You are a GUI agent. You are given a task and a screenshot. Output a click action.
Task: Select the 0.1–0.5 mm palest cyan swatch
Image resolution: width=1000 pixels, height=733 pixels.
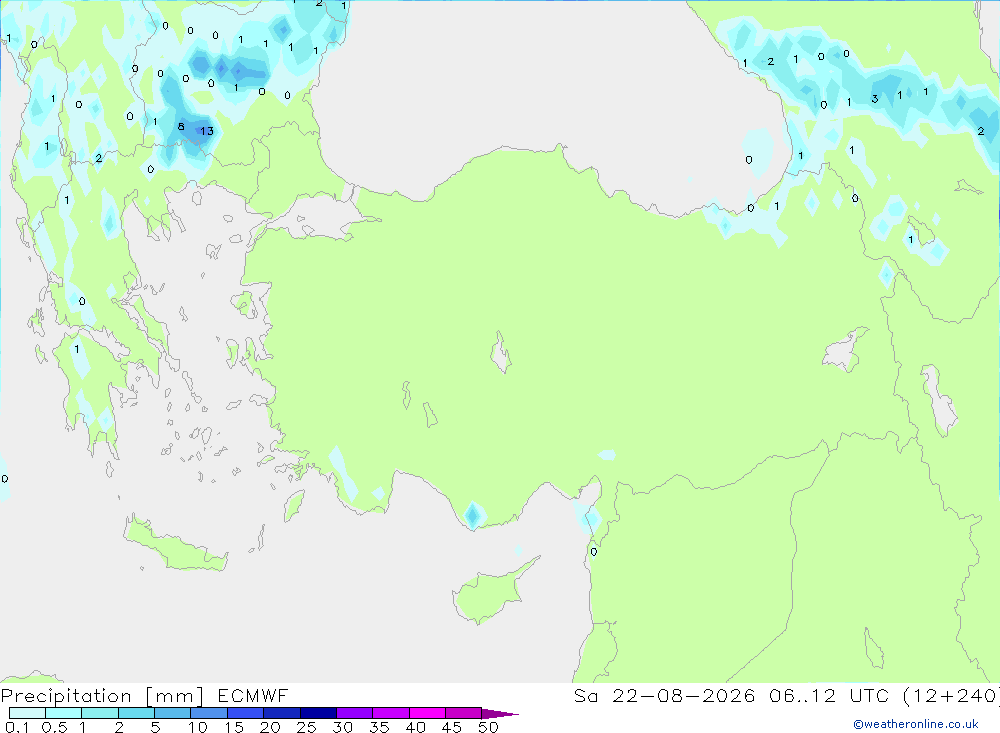pos(27,713)
